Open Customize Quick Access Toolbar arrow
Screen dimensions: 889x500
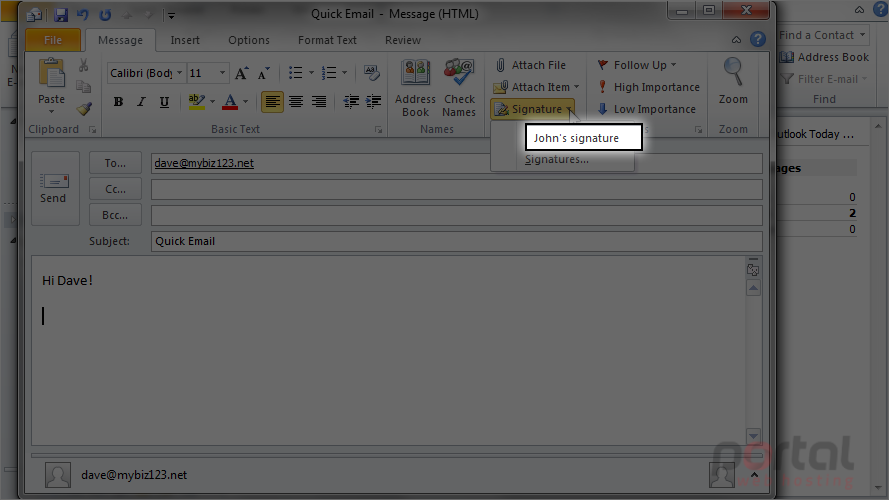[171, 16]
